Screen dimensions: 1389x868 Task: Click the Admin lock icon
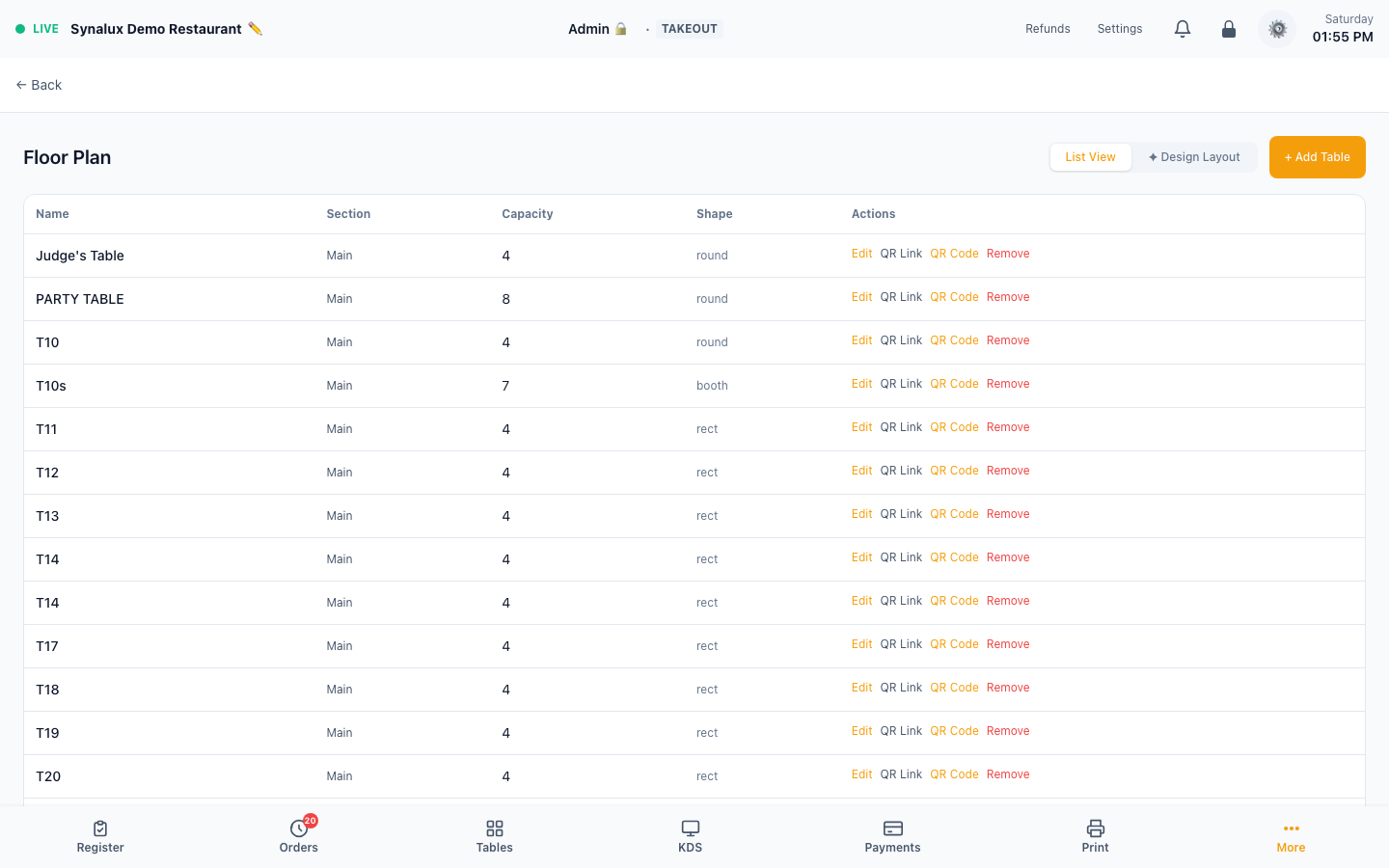click(621, 29)
